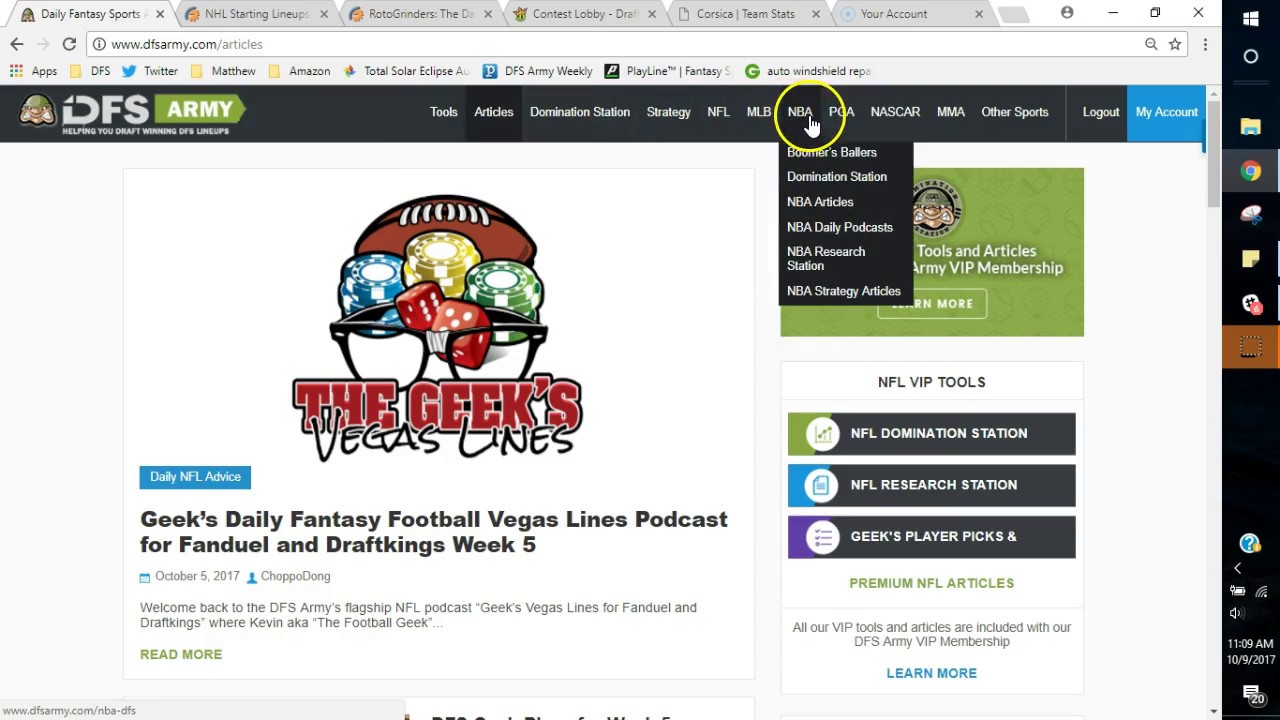The width and height of the screenshot is (1280, 720).
Task: Open NFL Research Station VIP tool
Action: point(932,485)
